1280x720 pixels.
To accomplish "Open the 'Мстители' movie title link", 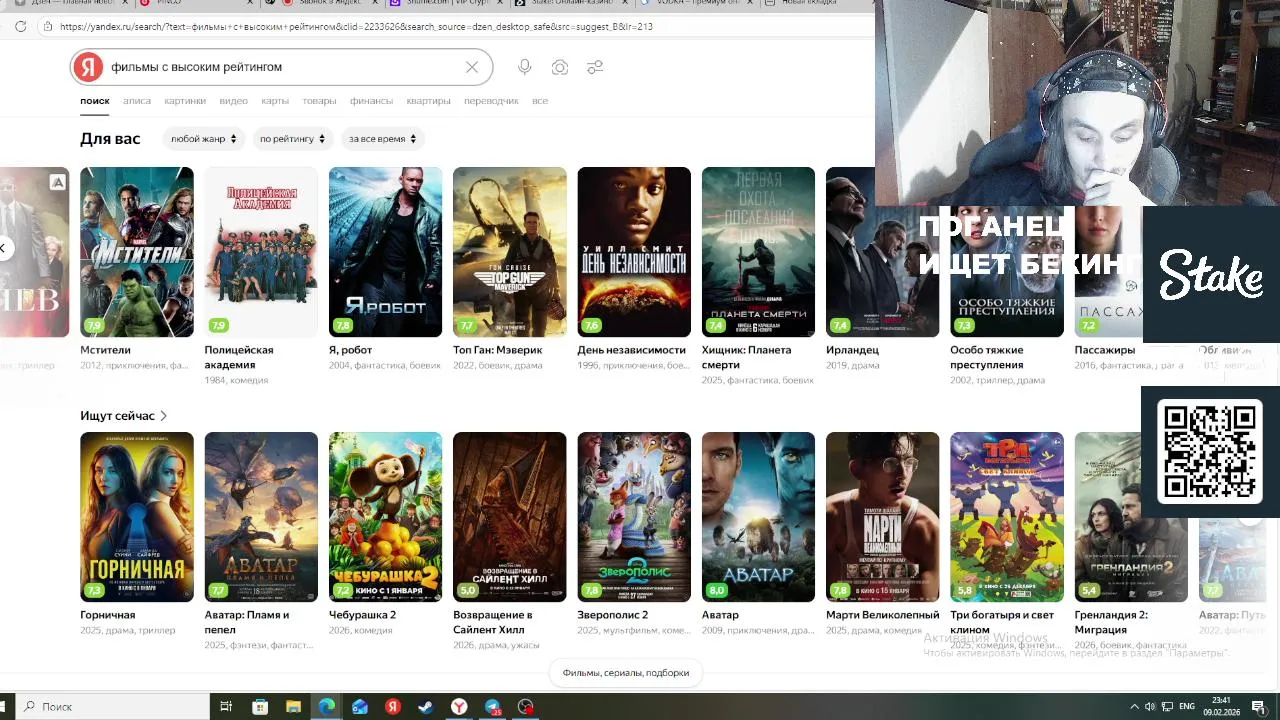I will tap(105, 350).
